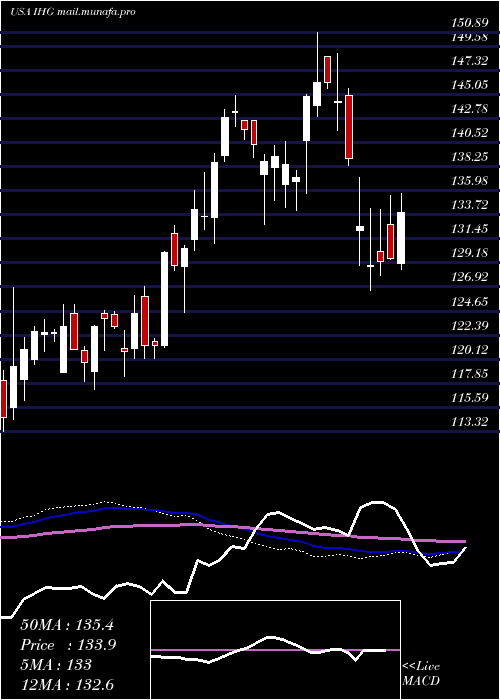Click the '5MA : 133' readout

coord(56,665)
